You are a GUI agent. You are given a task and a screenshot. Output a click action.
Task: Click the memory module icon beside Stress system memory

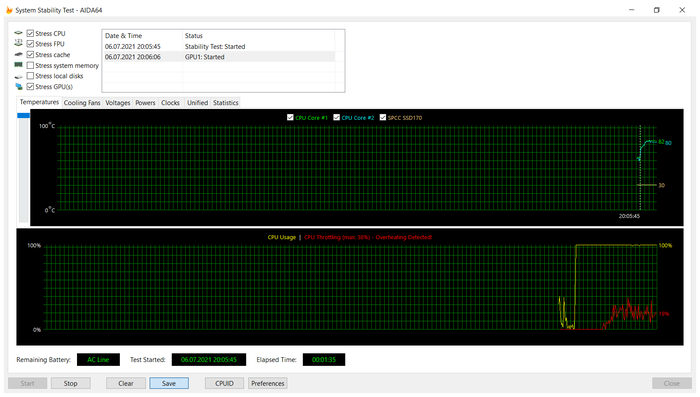[18, 65]
